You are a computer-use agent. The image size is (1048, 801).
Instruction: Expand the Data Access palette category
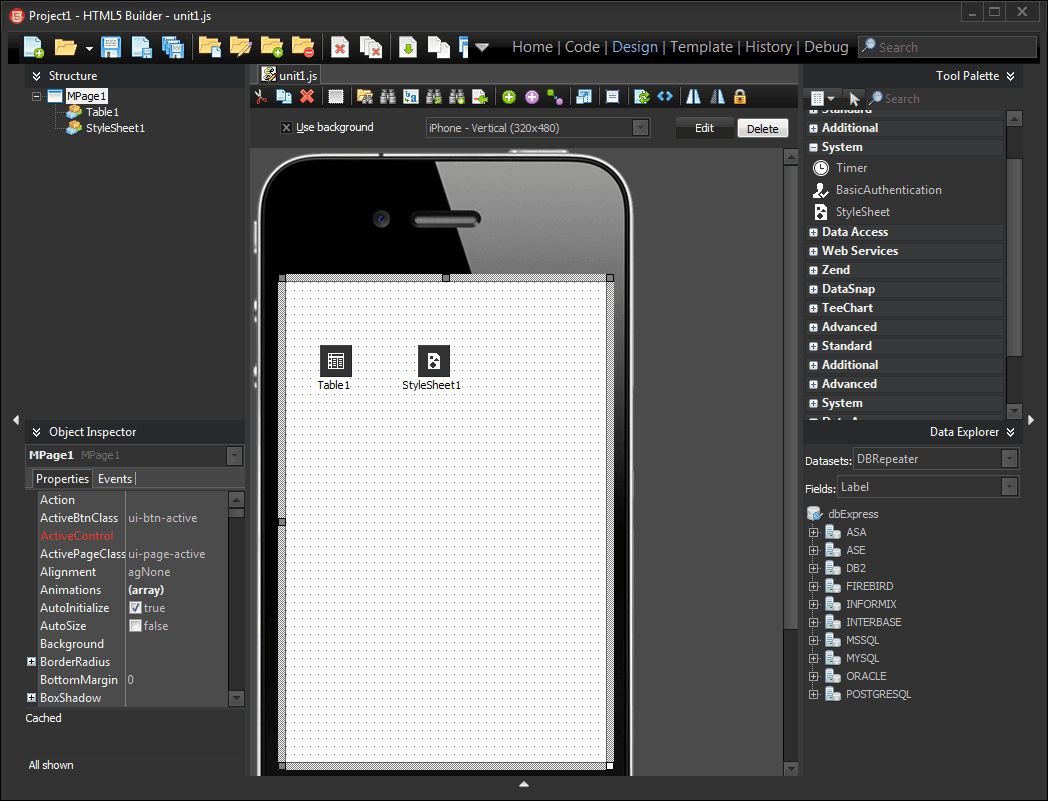pos(813,233)
